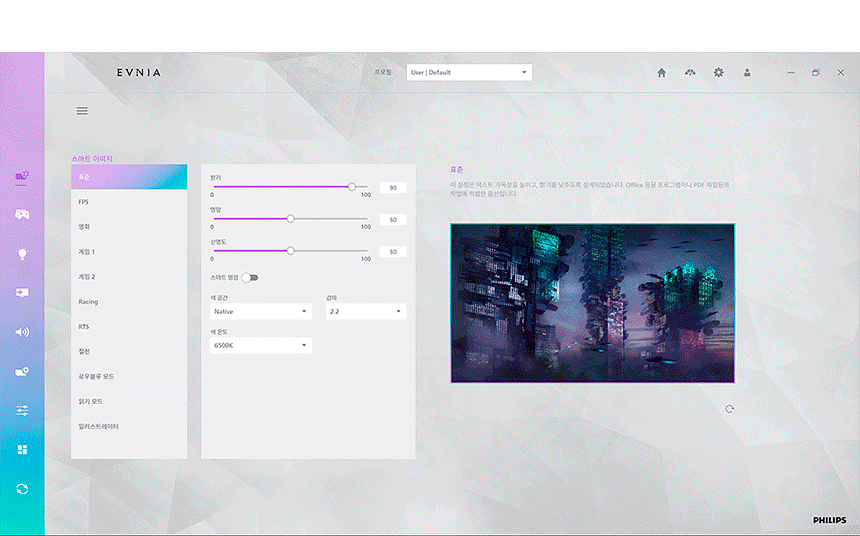Image resolution: width=860 pixels, height=536 pixels.
Task: Toggle the 스마트 명암 switch
Action: [x=249, y=277]
